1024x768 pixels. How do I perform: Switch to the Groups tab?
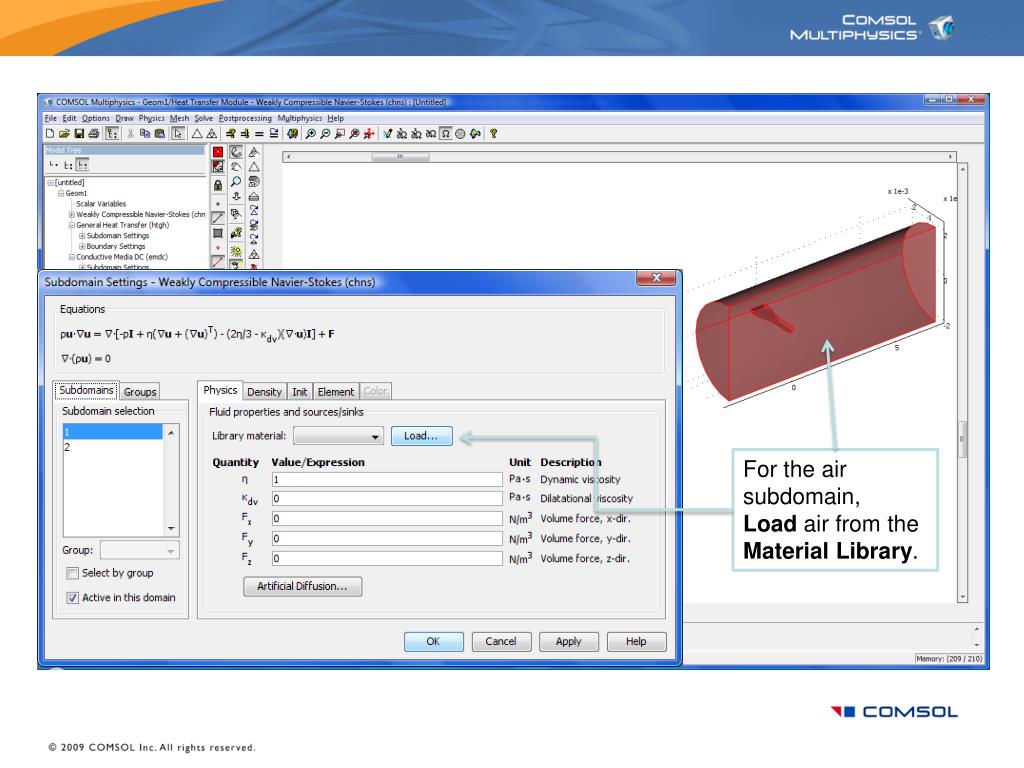click(x=140, y=392)
